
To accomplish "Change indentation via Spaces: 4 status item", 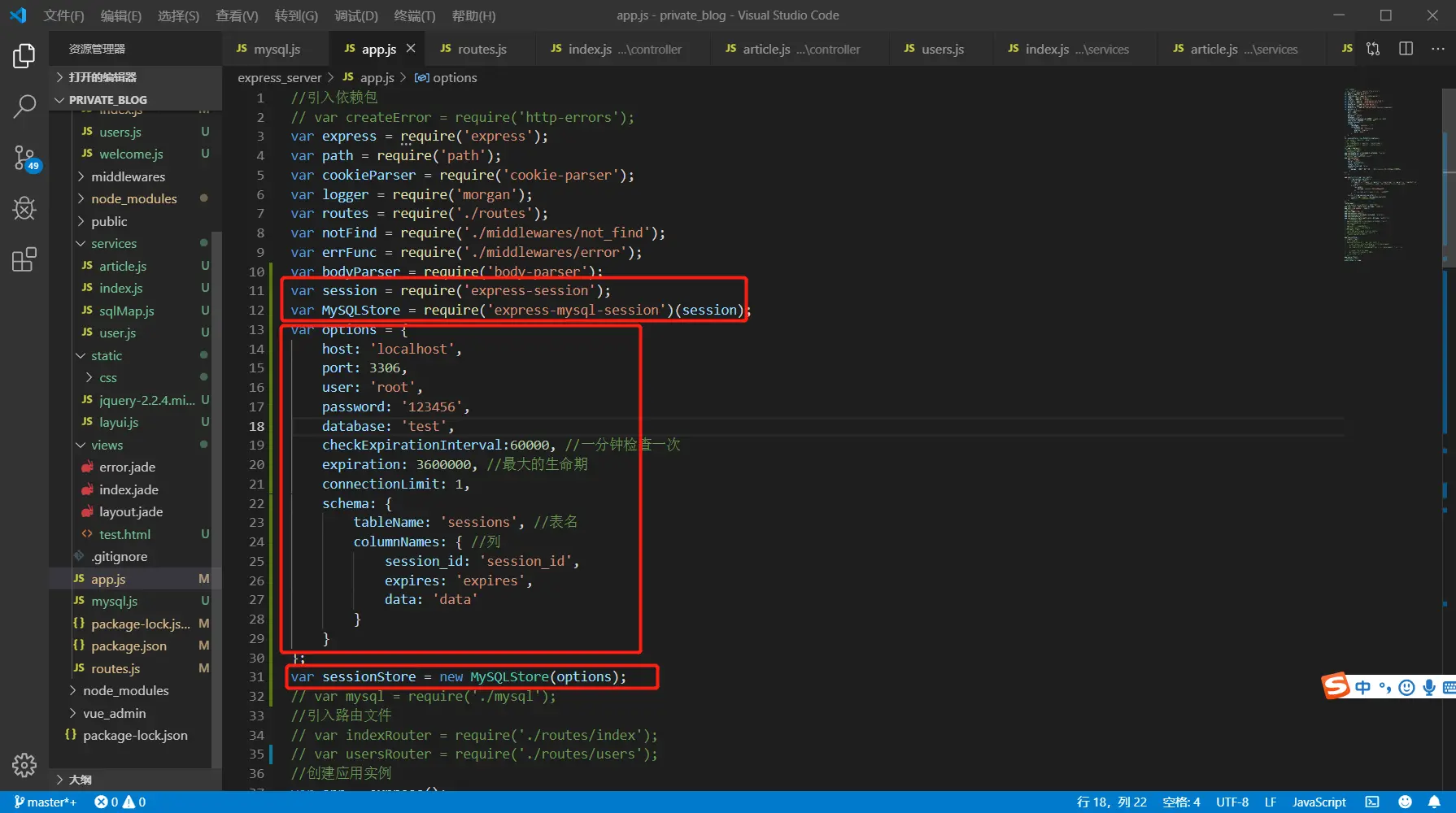I will coord(1181,802).
